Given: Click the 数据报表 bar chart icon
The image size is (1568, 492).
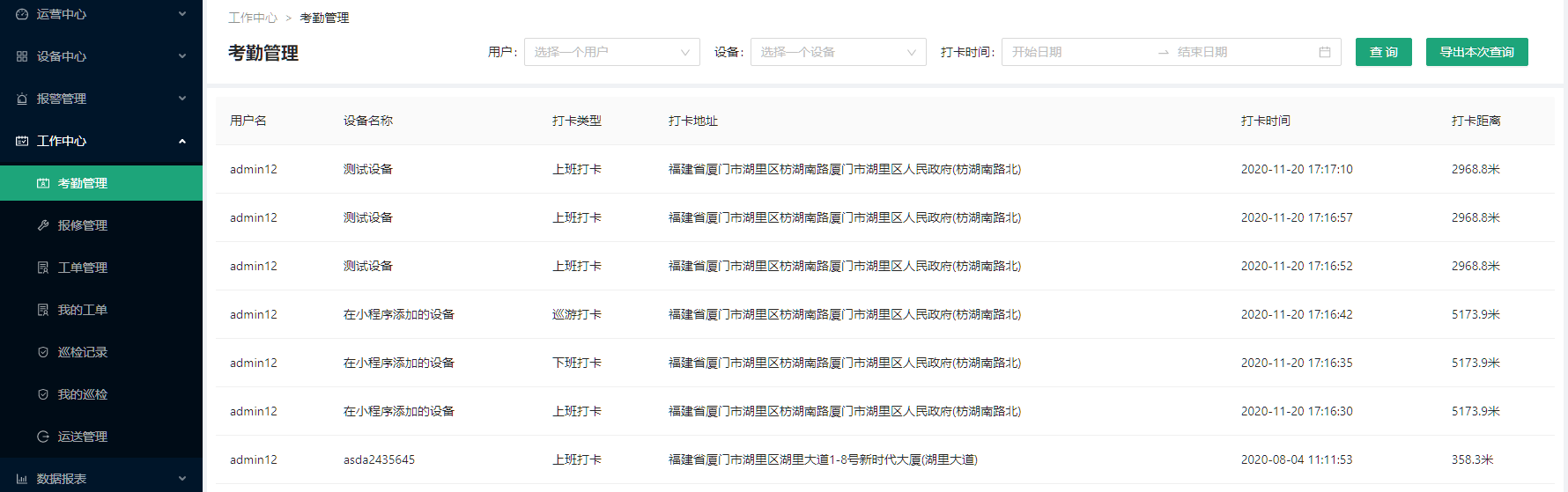Looking at the screenshot, I should pos(22,479).
